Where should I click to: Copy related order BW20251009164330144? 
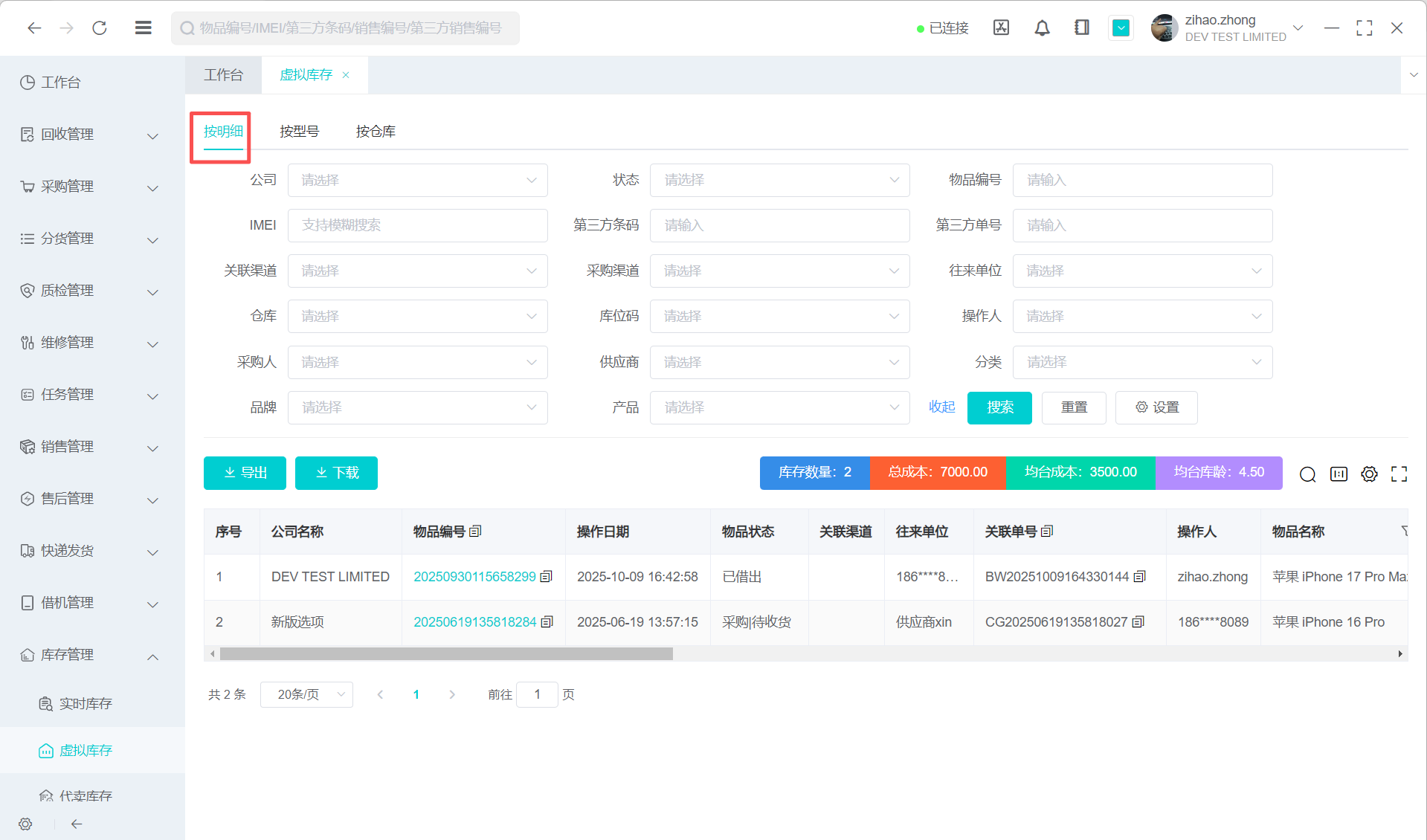pos(1140,577)
